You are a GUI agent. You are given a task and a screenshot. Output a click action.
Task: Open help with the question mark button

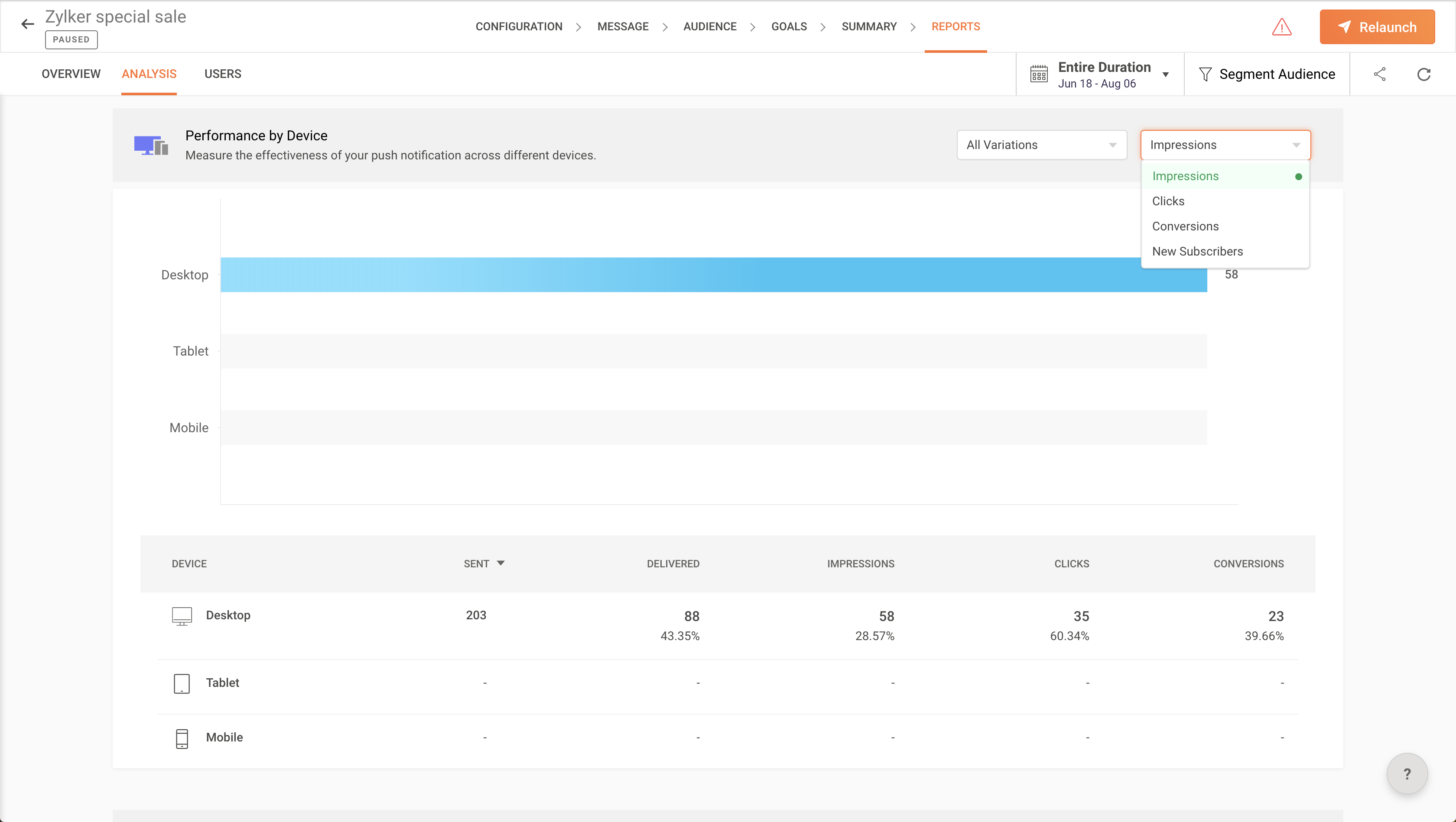tap(1407, 773)
